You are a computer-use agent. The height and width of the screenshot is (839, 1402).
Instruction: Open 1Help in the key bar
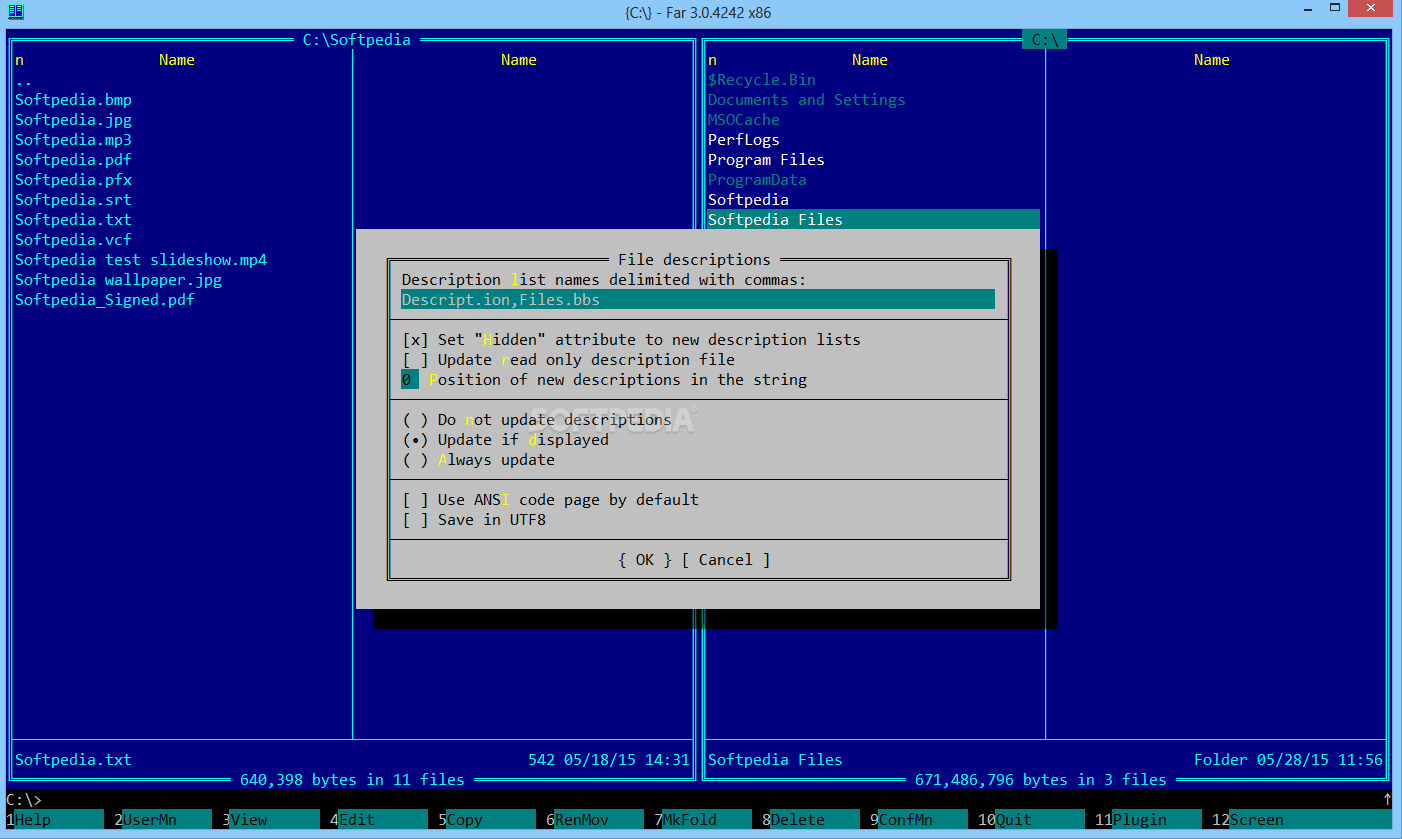(x=55, y=820)
